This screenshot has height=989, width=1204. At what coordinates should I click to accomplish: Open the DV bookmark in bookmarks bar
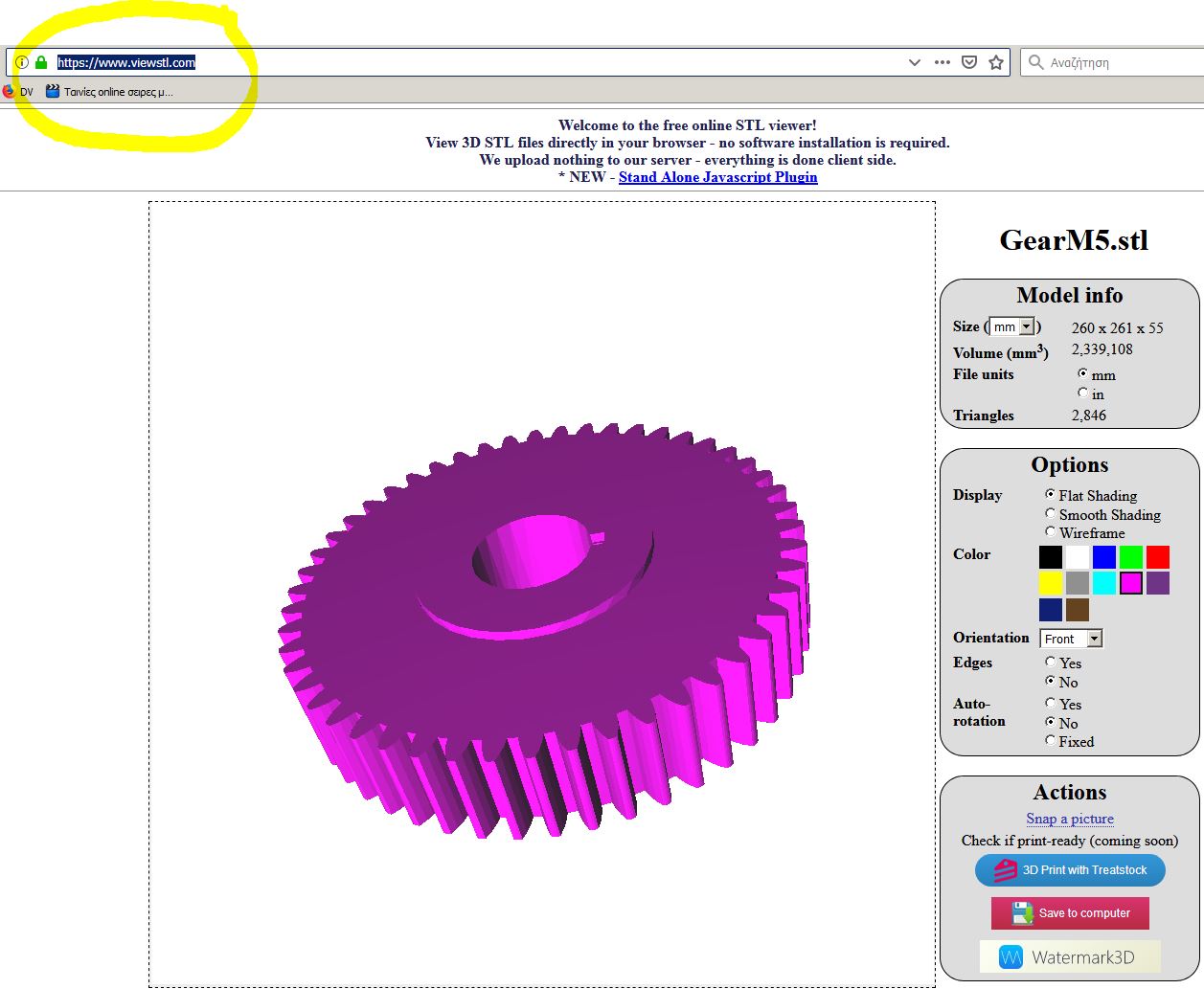(x=18, y=92)
